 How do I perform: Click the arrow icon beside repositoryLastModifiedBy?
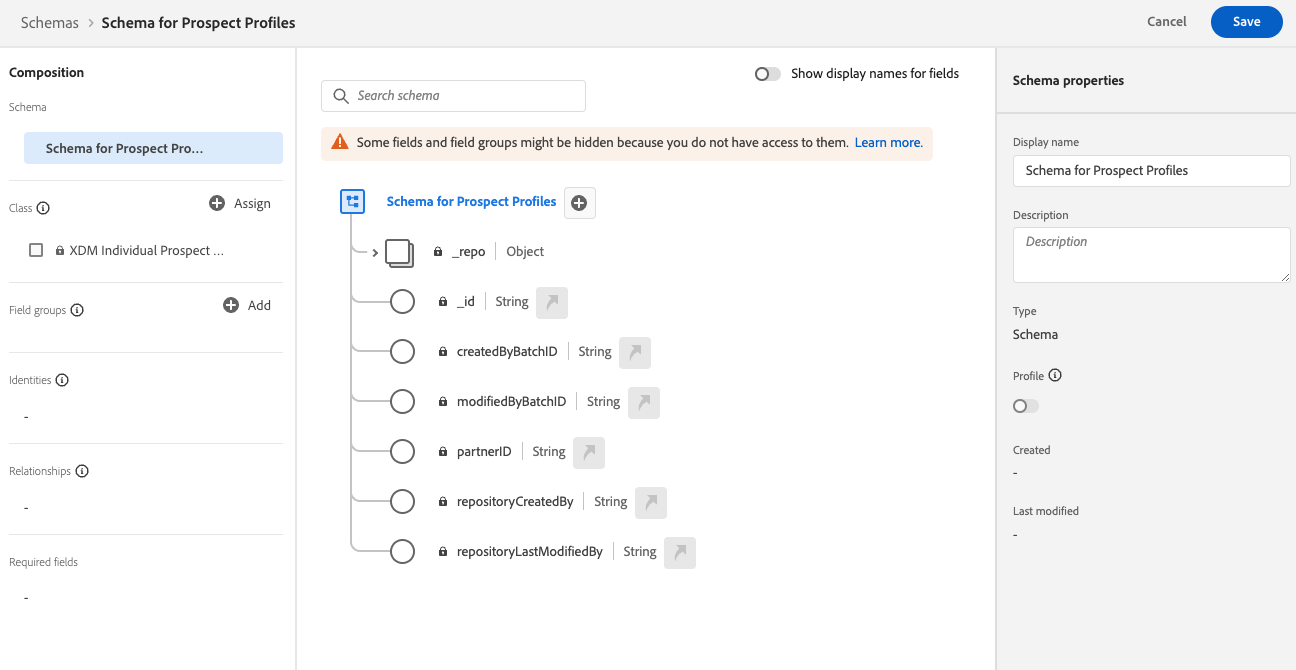coord(680,552)
